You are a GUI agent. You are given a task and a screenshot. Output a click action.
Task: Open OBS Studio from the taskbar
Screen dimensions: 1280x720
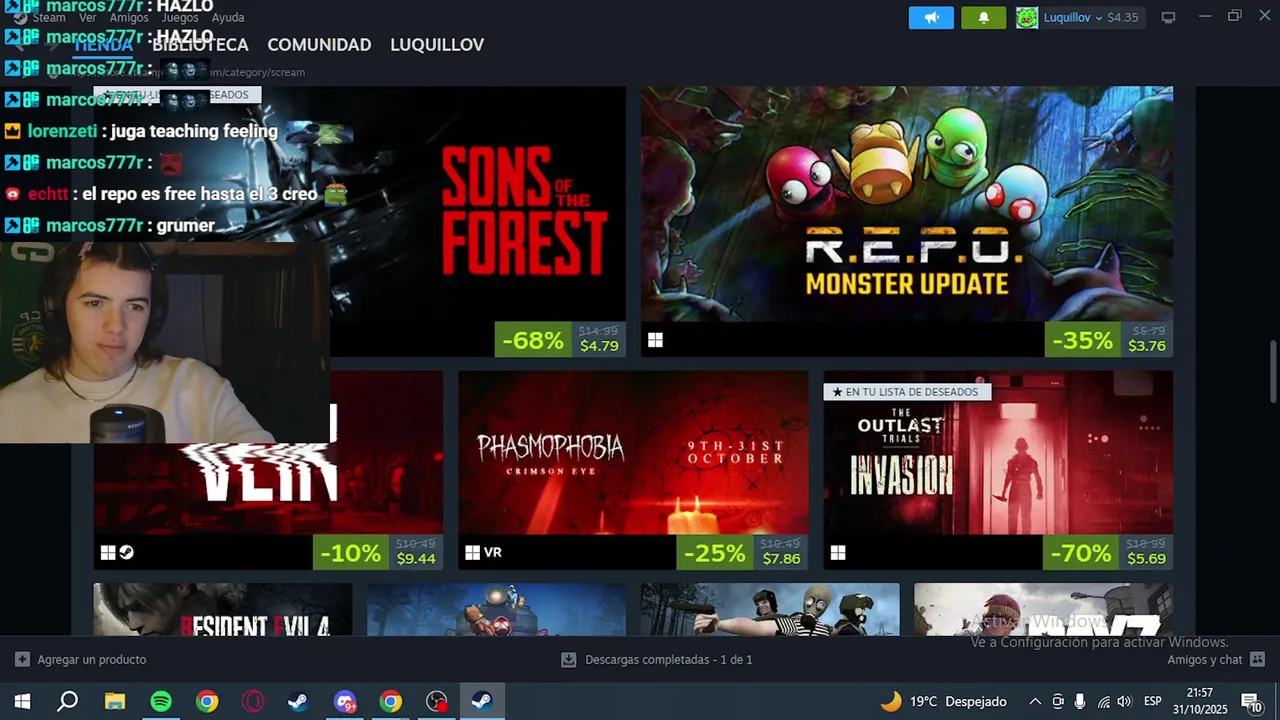[x=437, y=701]
